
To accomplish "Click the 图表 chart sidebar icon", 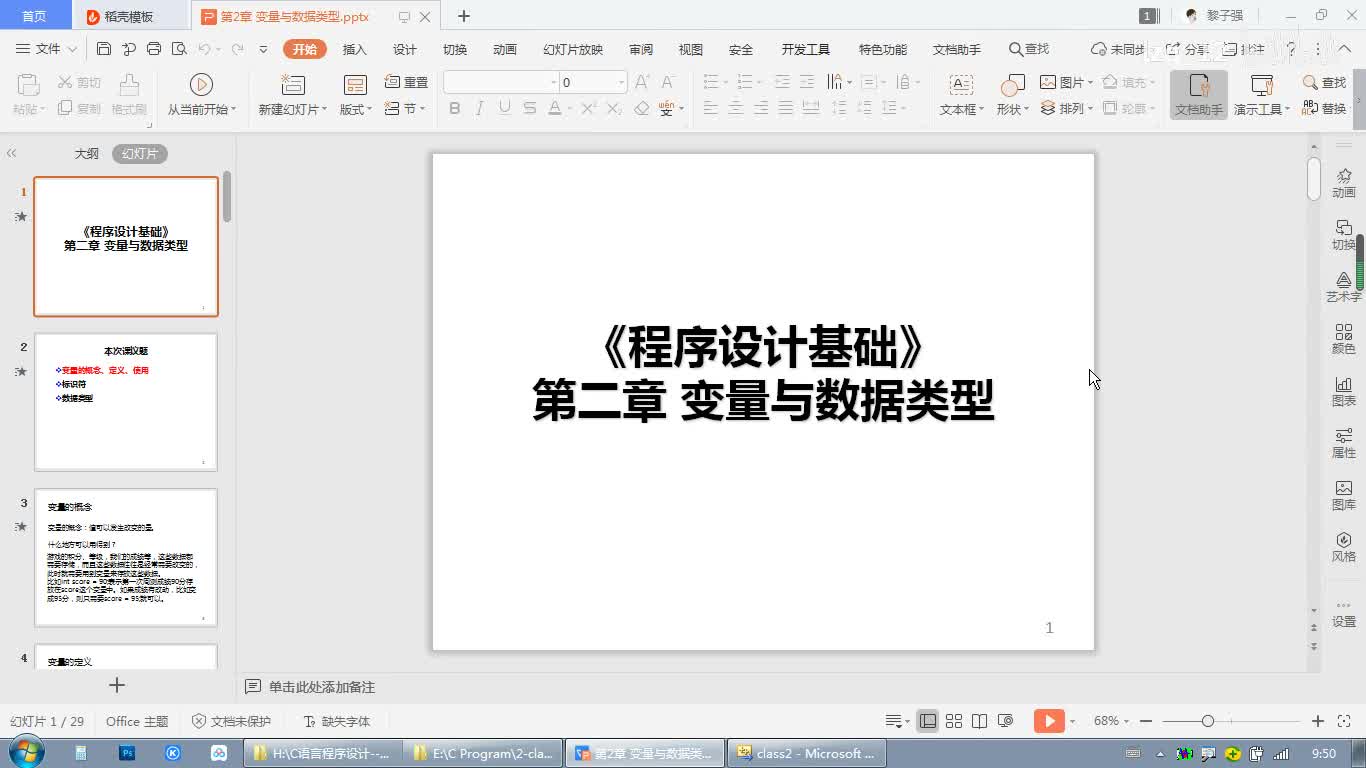I will click(x=1343, y=390).
